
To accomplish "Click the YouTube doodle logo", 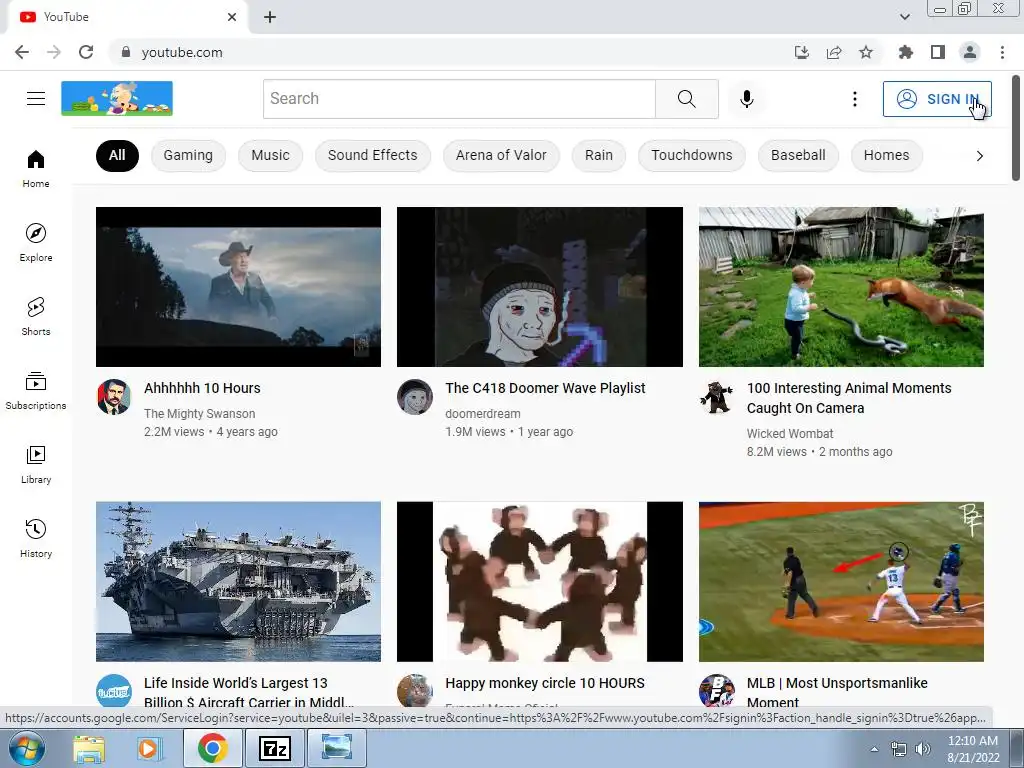I will pyautogui.click(x=117, y=99).
